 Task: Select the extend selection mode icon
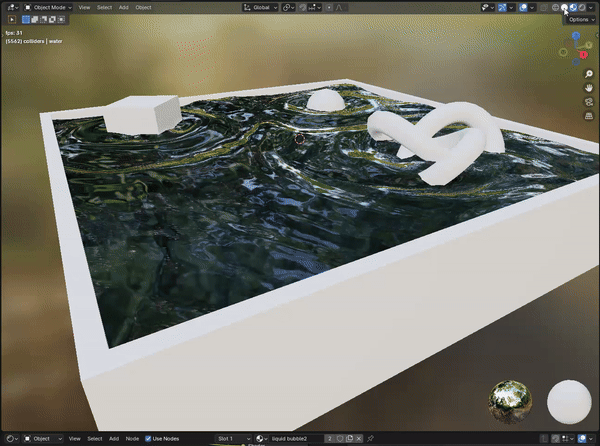tap(34, 19)
